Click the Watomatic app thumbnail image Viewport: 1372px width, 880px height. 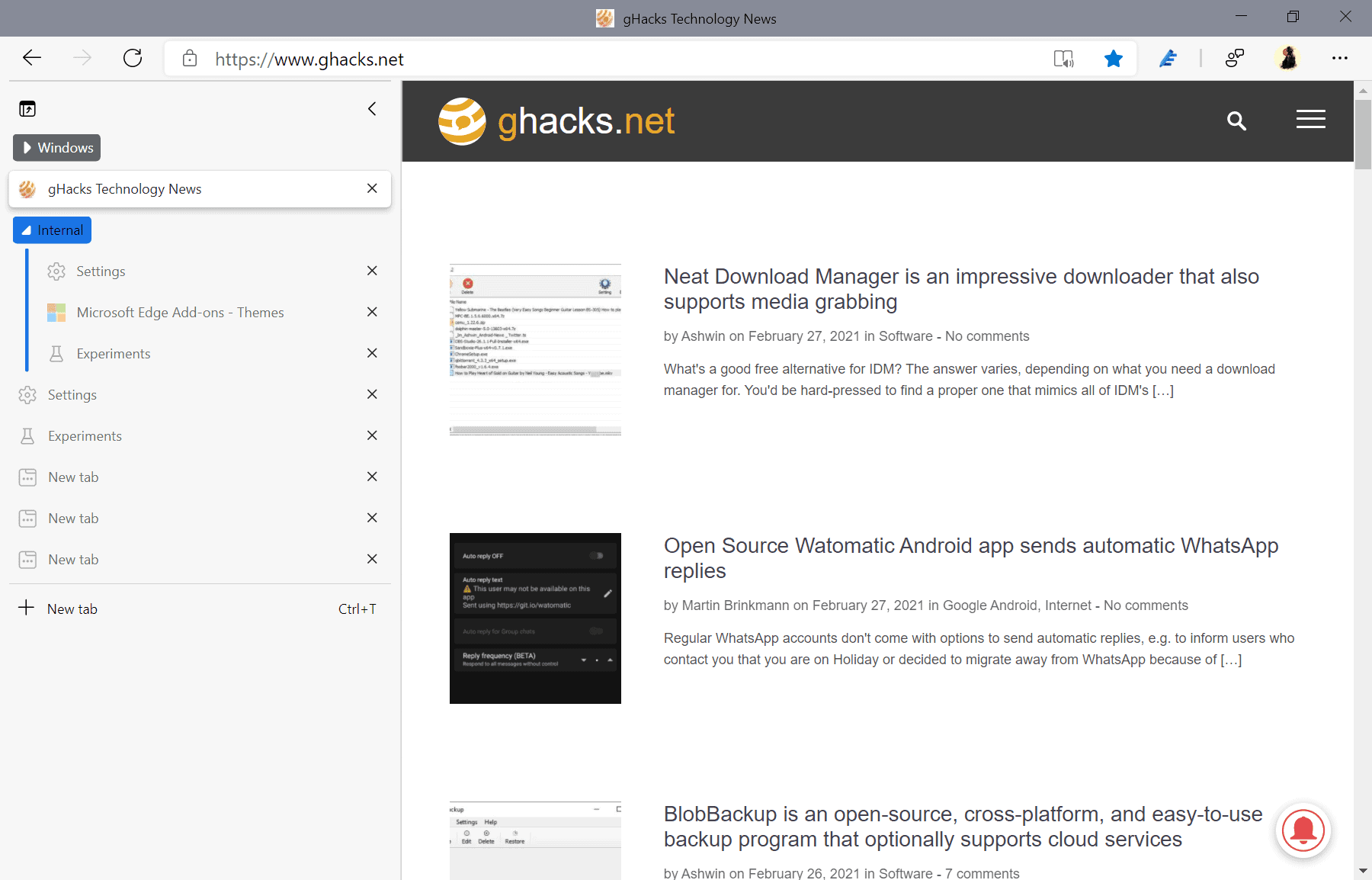click(x=534, y=618)
